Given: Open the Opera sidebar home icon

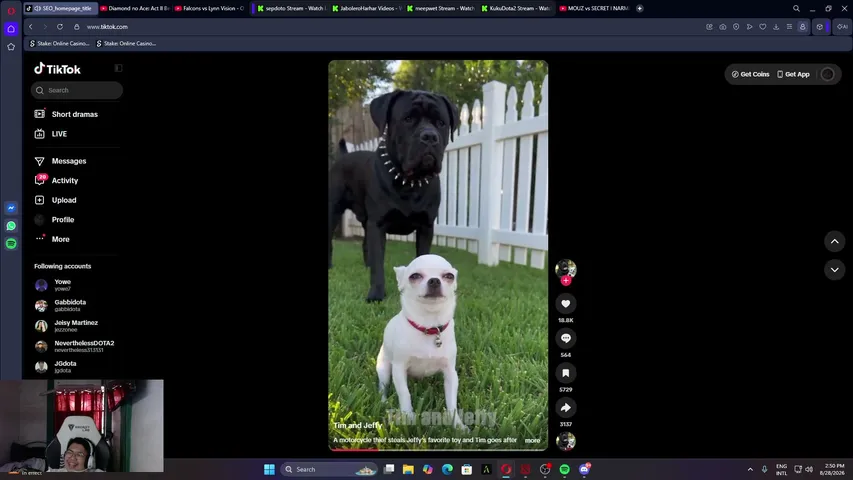Looking at the screenshot, I should (x=11, y=29).
